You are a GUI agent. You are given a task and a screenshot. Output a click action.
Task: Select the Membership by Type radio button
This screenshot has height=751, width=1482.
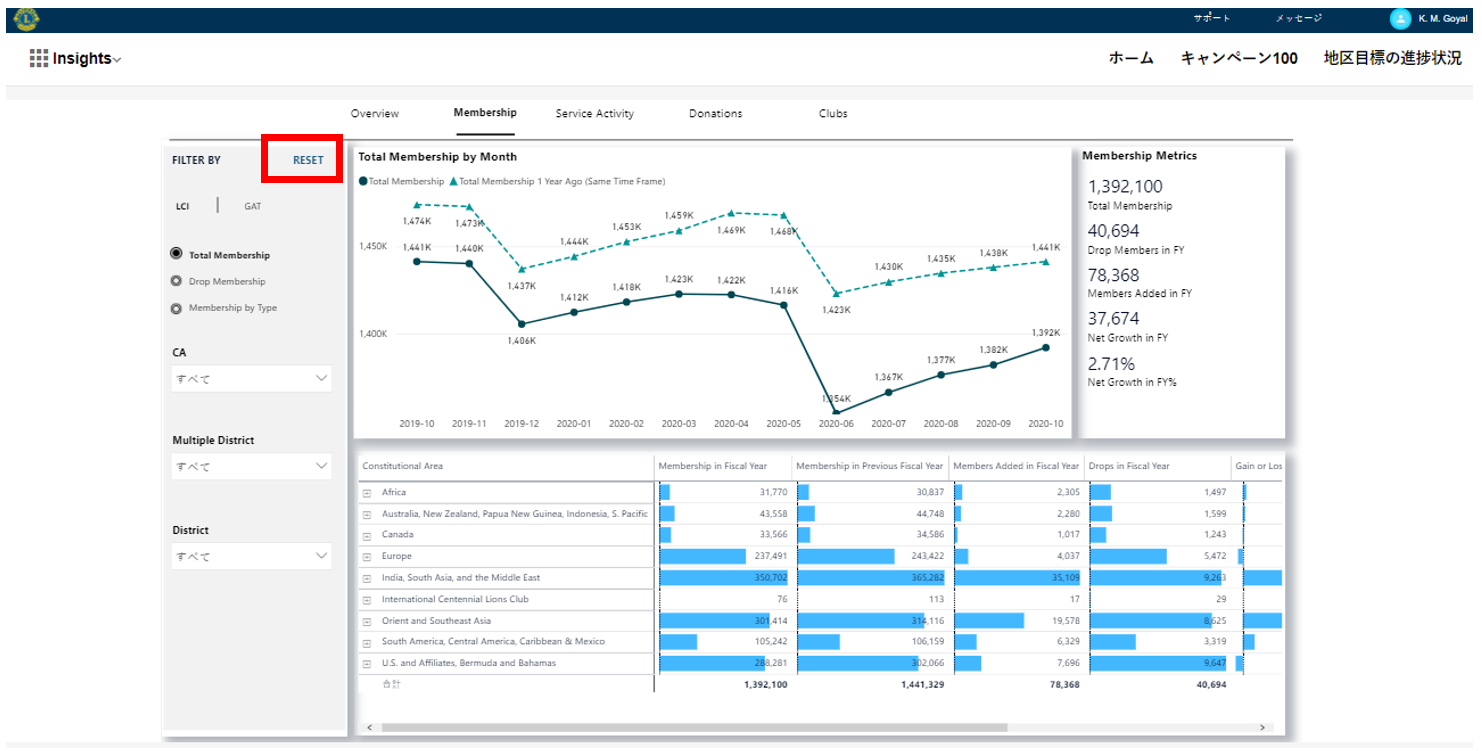[177, 309]
